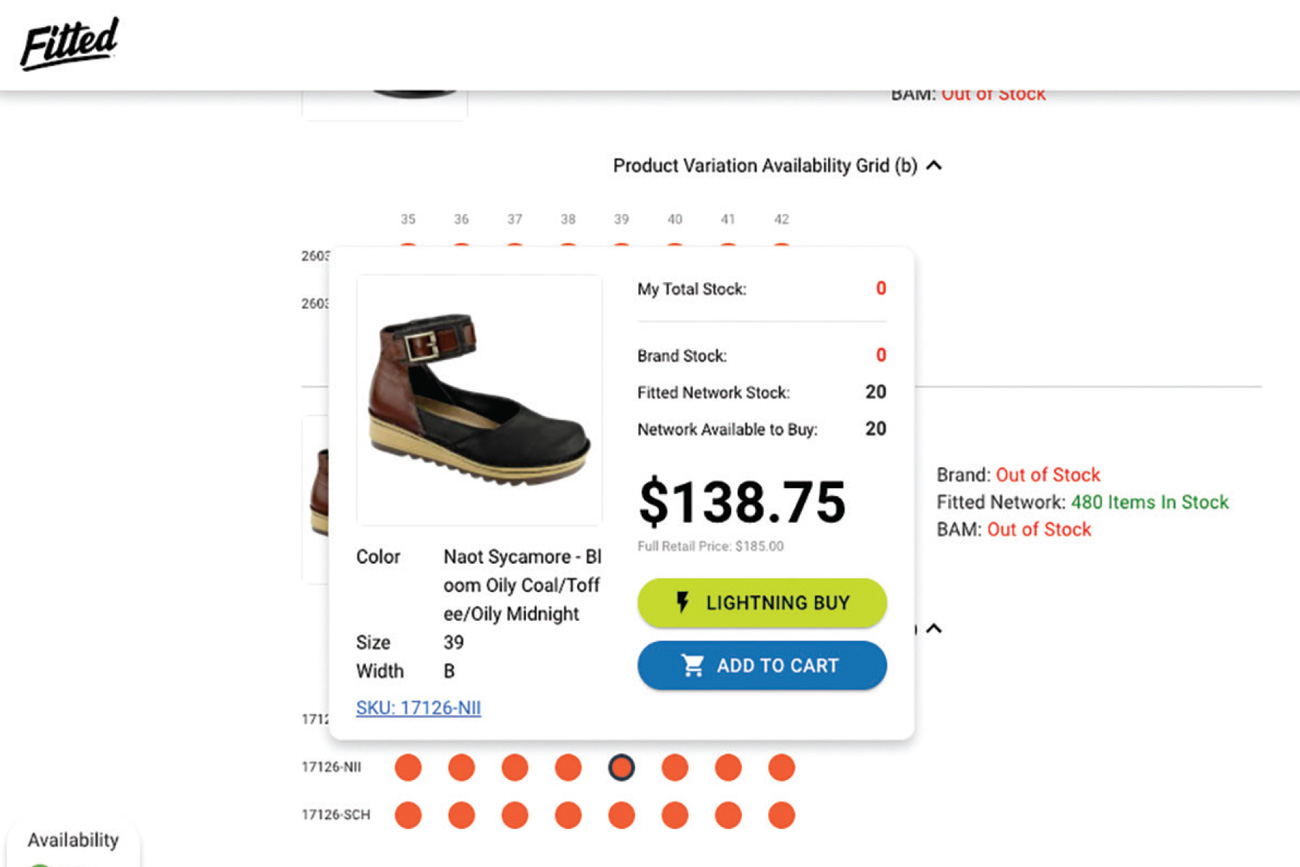
Task: Select 17126-NII first availability dot
Action: tap(408, 768)
